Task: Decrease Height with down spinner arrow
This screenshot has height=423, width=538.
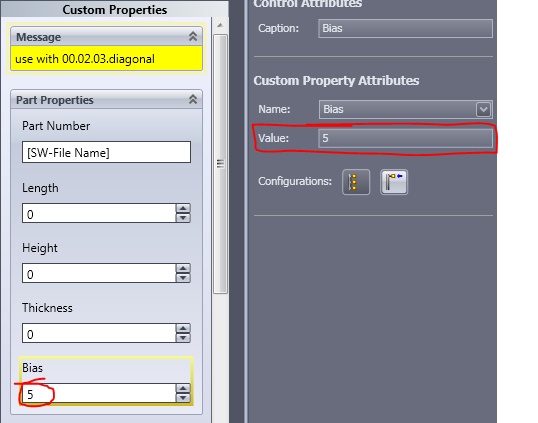Action: coord(183,278)
